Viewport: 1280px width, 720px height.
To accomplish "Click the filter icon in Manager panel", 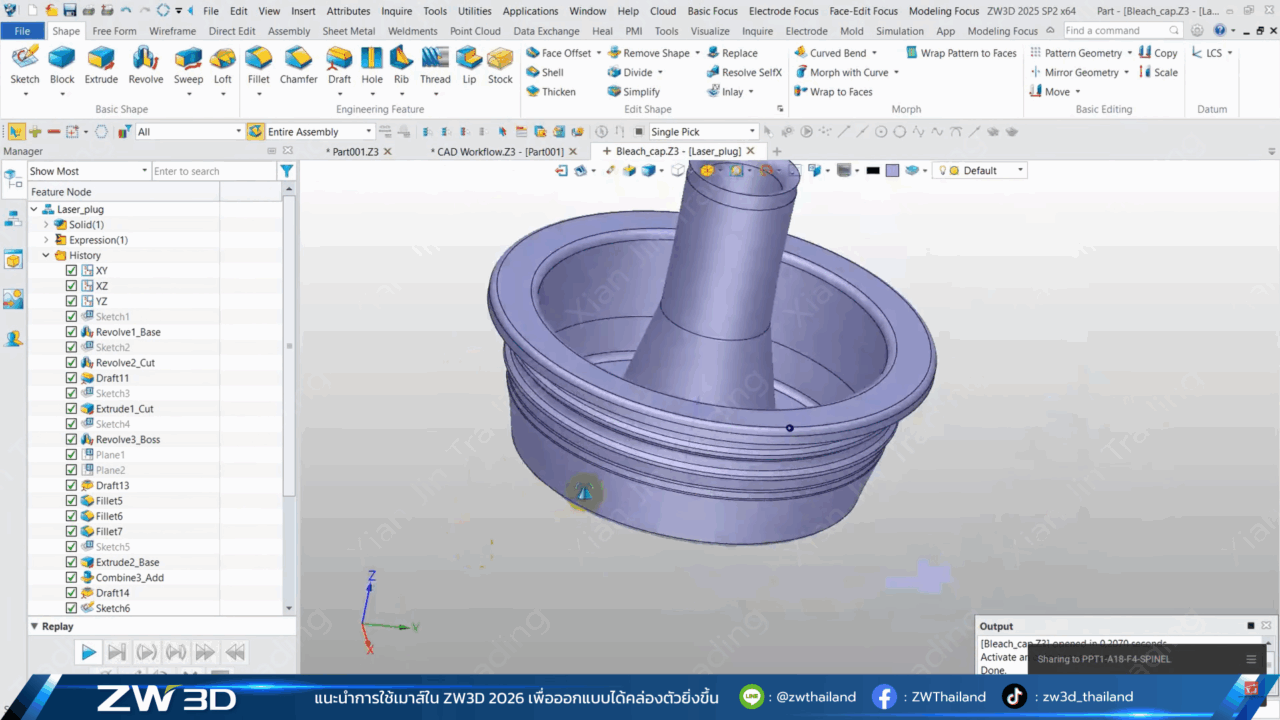I will click(x=287, y=171).
